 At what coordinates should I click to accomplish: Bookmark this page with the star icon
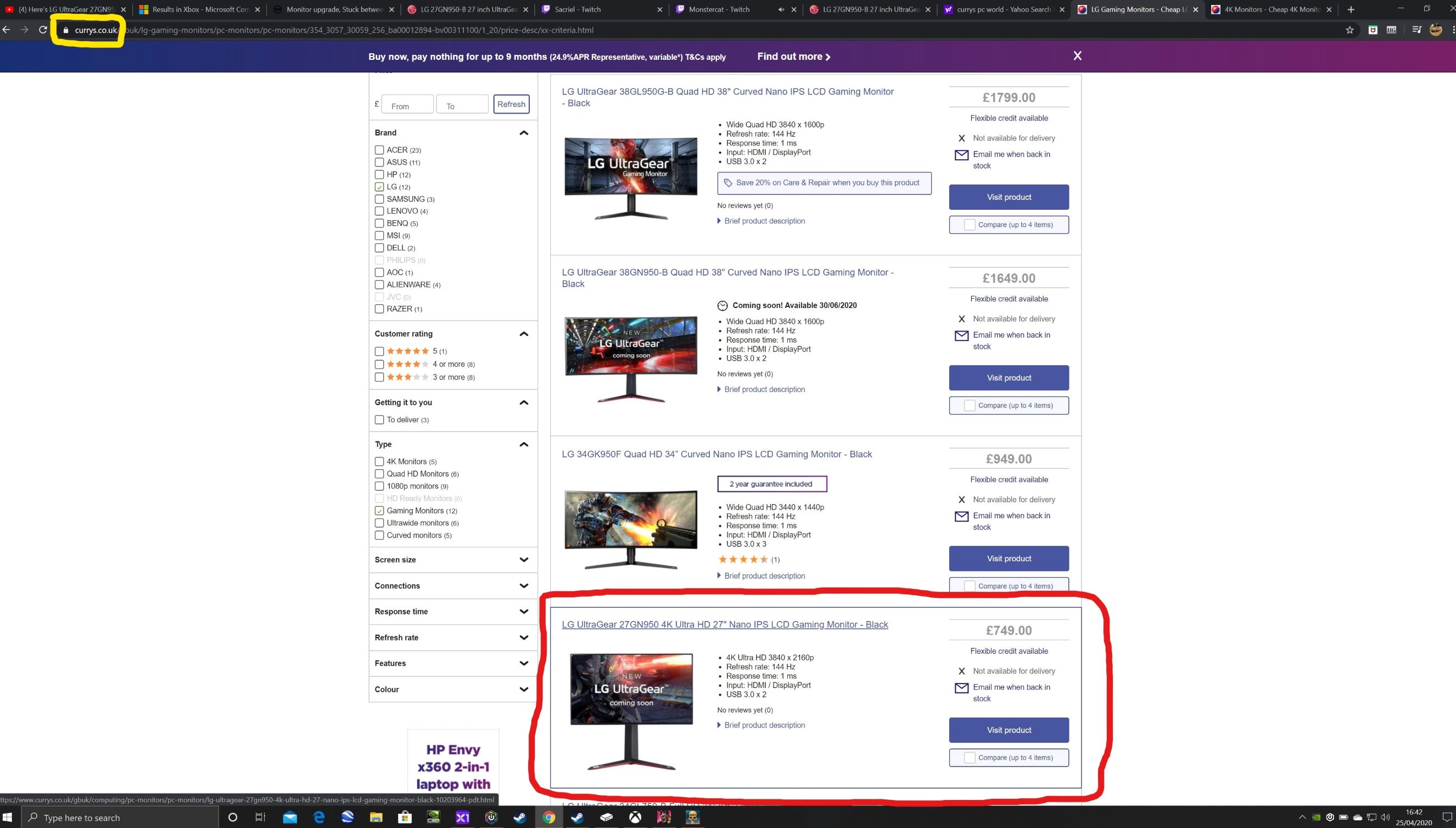[x=1349, y=30]
